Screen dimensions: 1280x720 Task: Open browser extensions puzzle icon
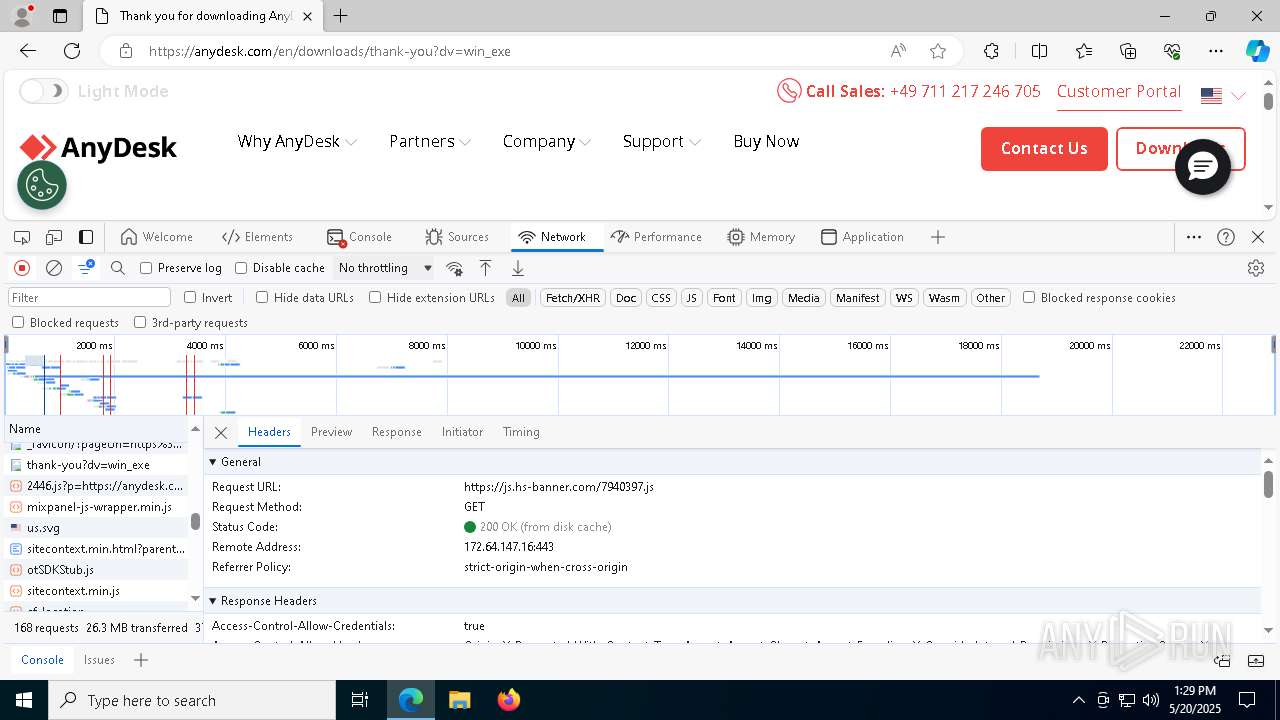(991, 51)
